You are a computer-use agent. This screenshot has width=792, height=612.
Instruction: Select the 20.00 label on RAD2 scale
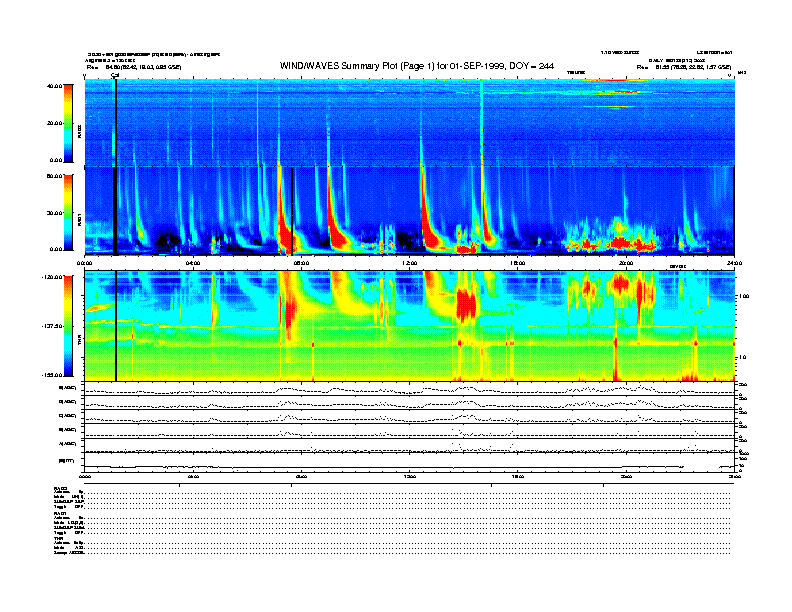55,123
